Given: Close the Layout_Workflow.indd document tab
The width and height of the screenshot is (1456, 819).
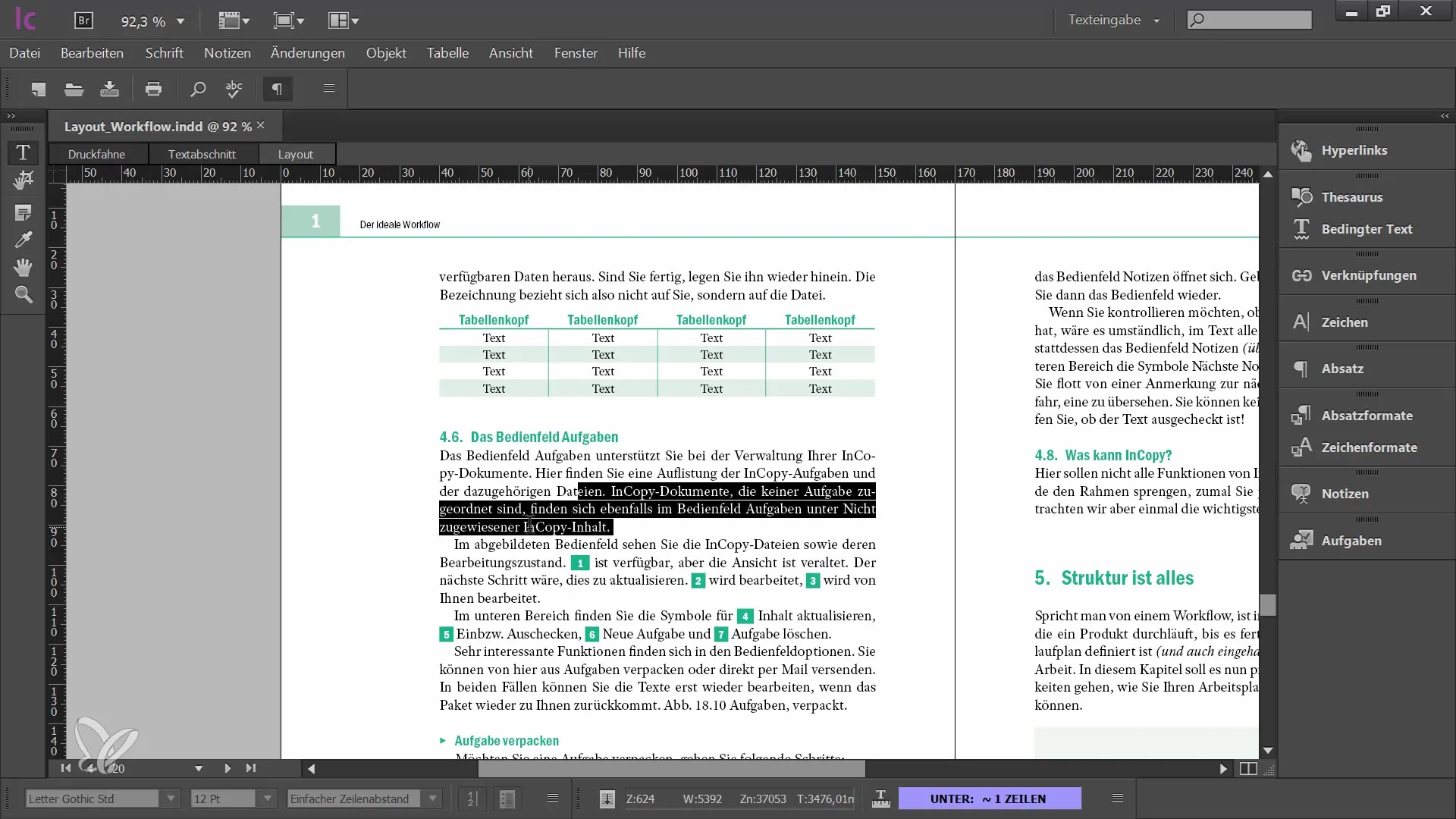Looking at the screenshot, I should 261,125.
